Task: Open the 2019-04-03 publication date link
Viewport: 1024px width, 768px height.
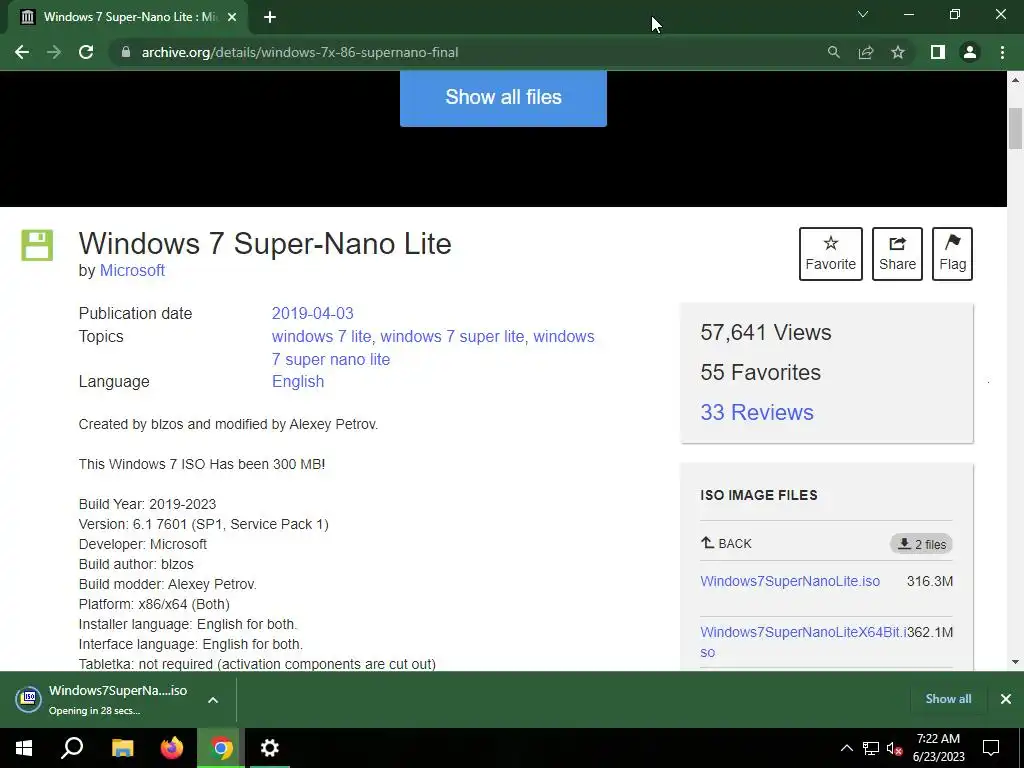Action: coord(312,313)
